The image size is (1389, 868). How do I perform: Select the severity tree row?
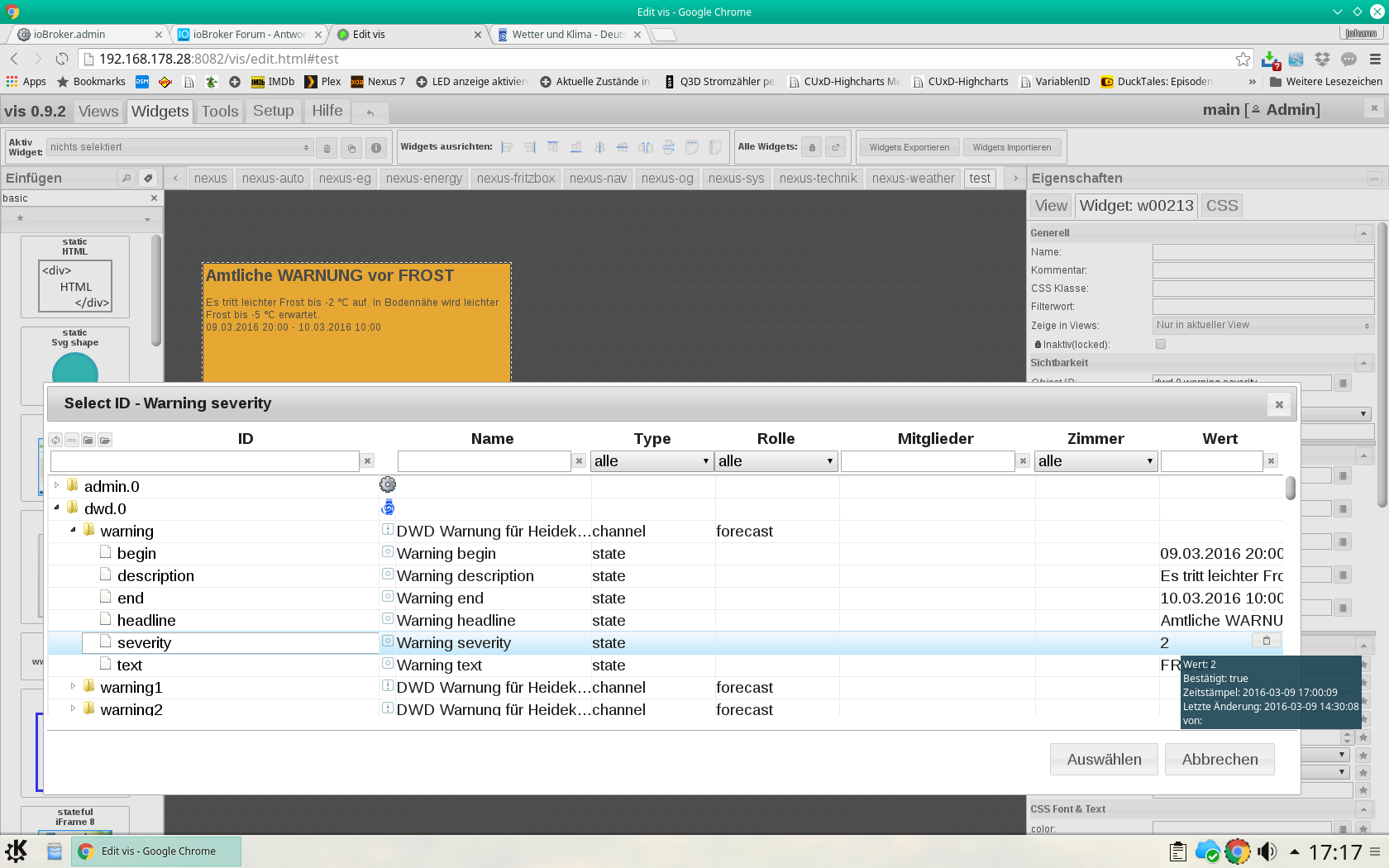(x=666, y=642)
